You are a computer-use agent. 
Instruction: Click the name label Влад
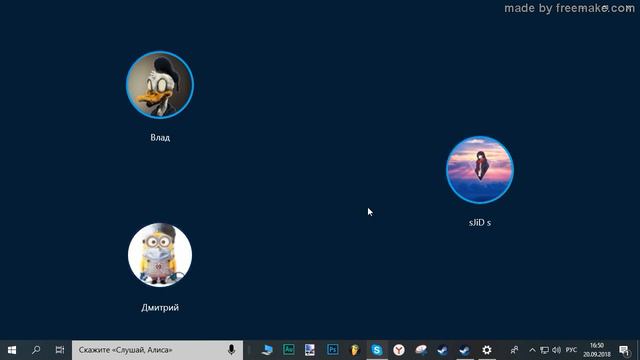tap(160, 138)
